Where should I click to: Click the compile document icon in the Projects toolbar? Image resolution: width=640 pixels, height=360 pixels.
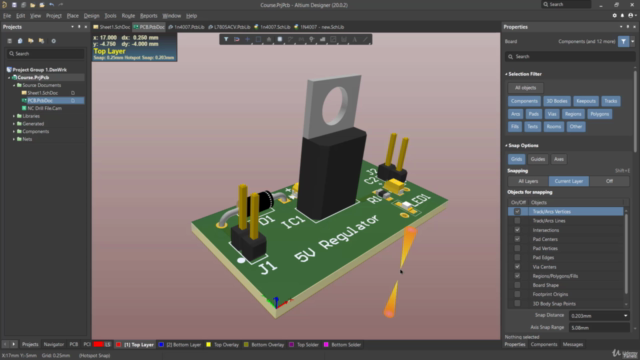click(20, 41)
